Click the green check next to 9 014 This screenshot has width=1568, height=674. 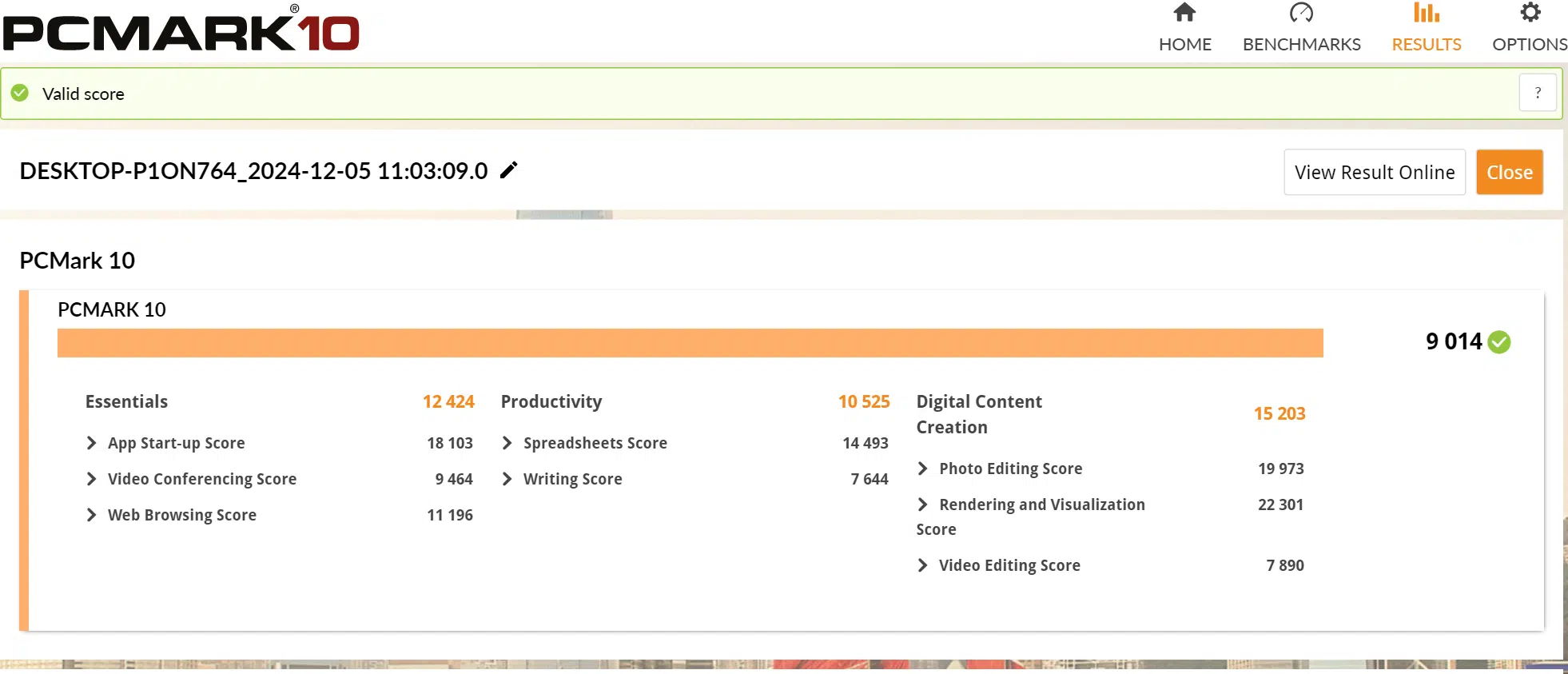pos(1500,342)
